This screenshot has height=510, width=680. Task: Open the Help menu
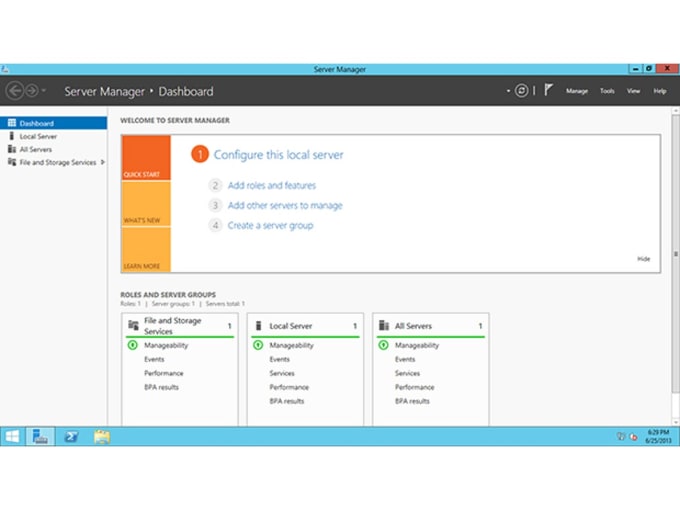click(x=660, y=91)
